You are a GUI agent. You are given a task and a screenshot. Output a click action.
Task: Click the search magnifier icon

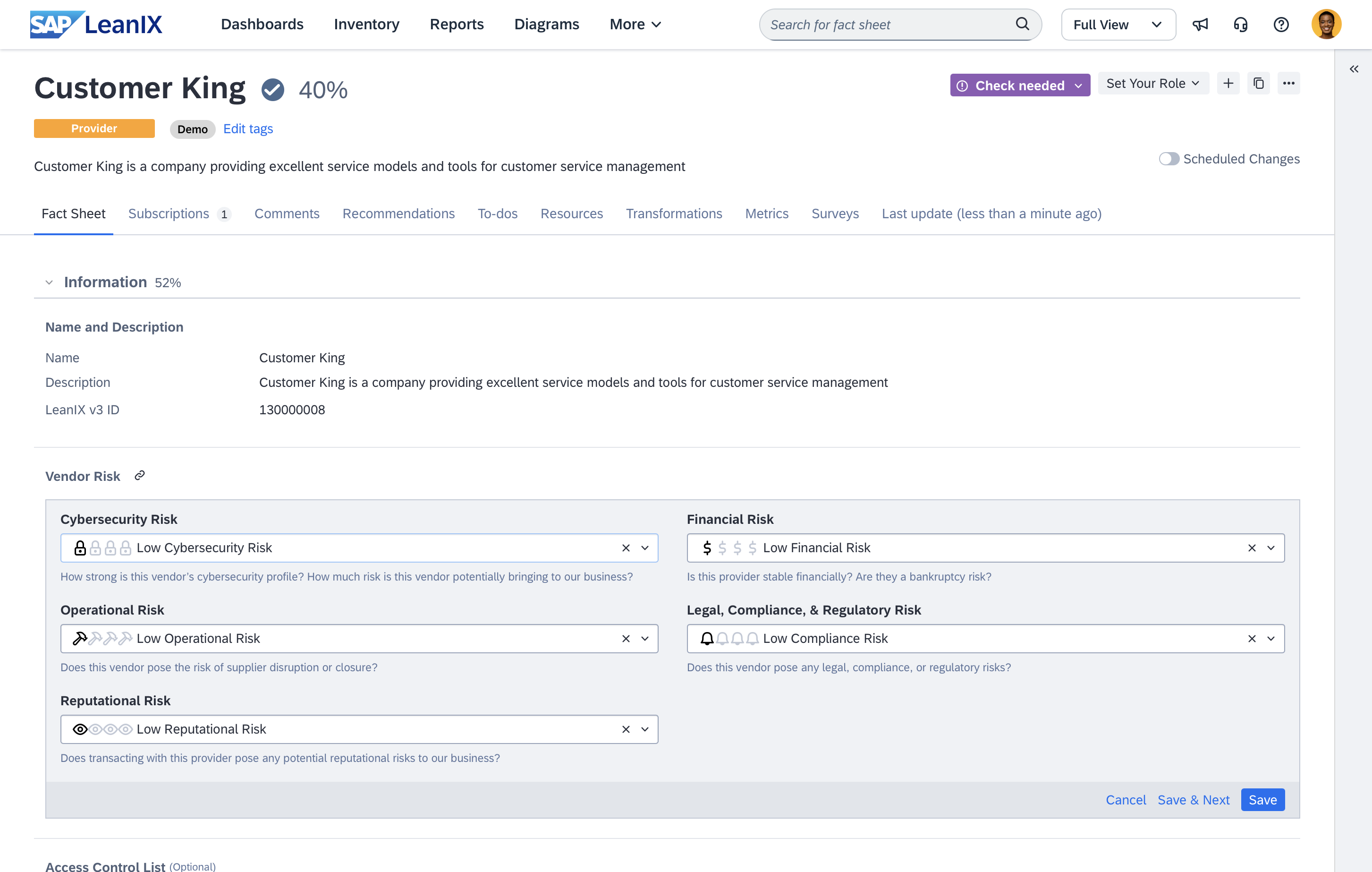(x=1022, y=24)
